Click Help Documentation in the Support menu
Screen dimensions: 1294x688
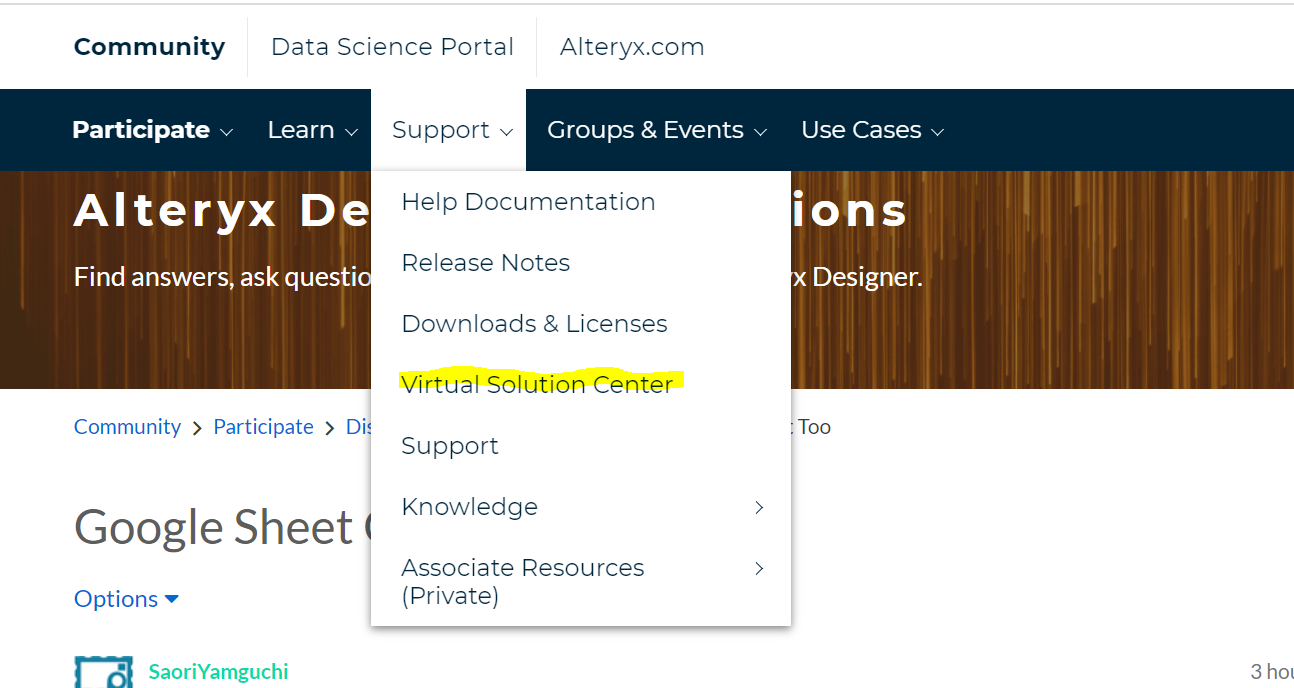coord(528,201)
